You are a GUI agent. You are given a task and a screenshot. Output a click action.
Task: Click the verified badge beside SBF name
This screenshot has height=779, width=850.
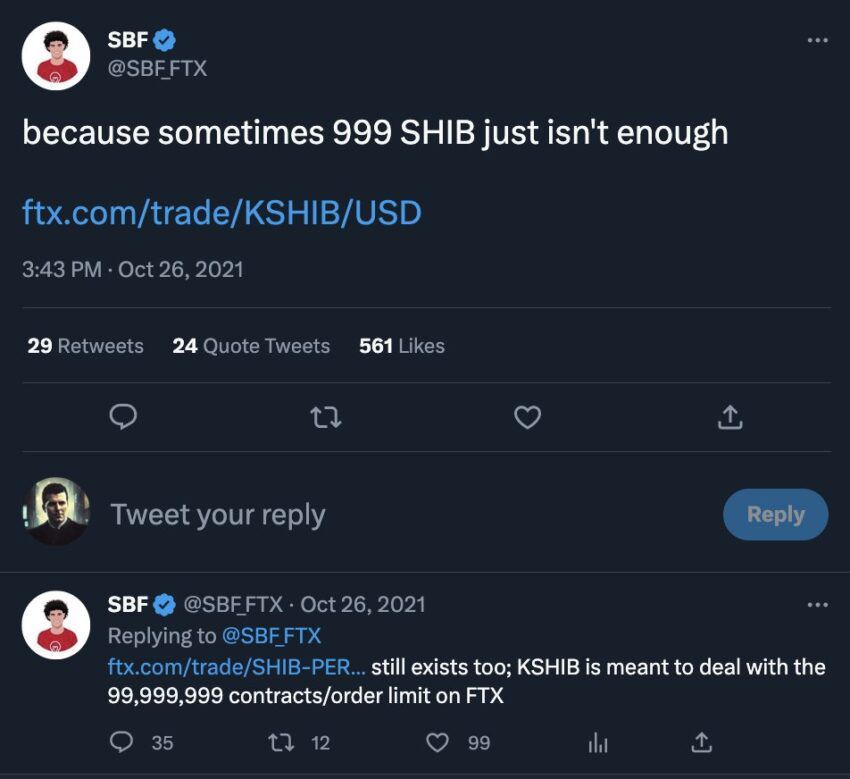[x=164, y=41]
